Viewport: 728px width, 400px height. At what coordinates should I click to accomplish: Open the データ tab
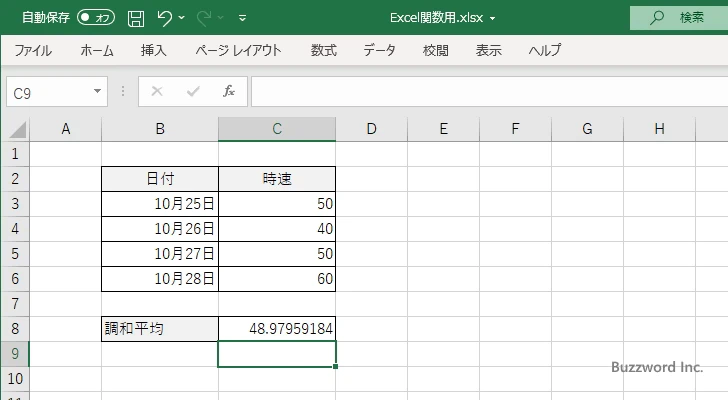pos(379,50)
